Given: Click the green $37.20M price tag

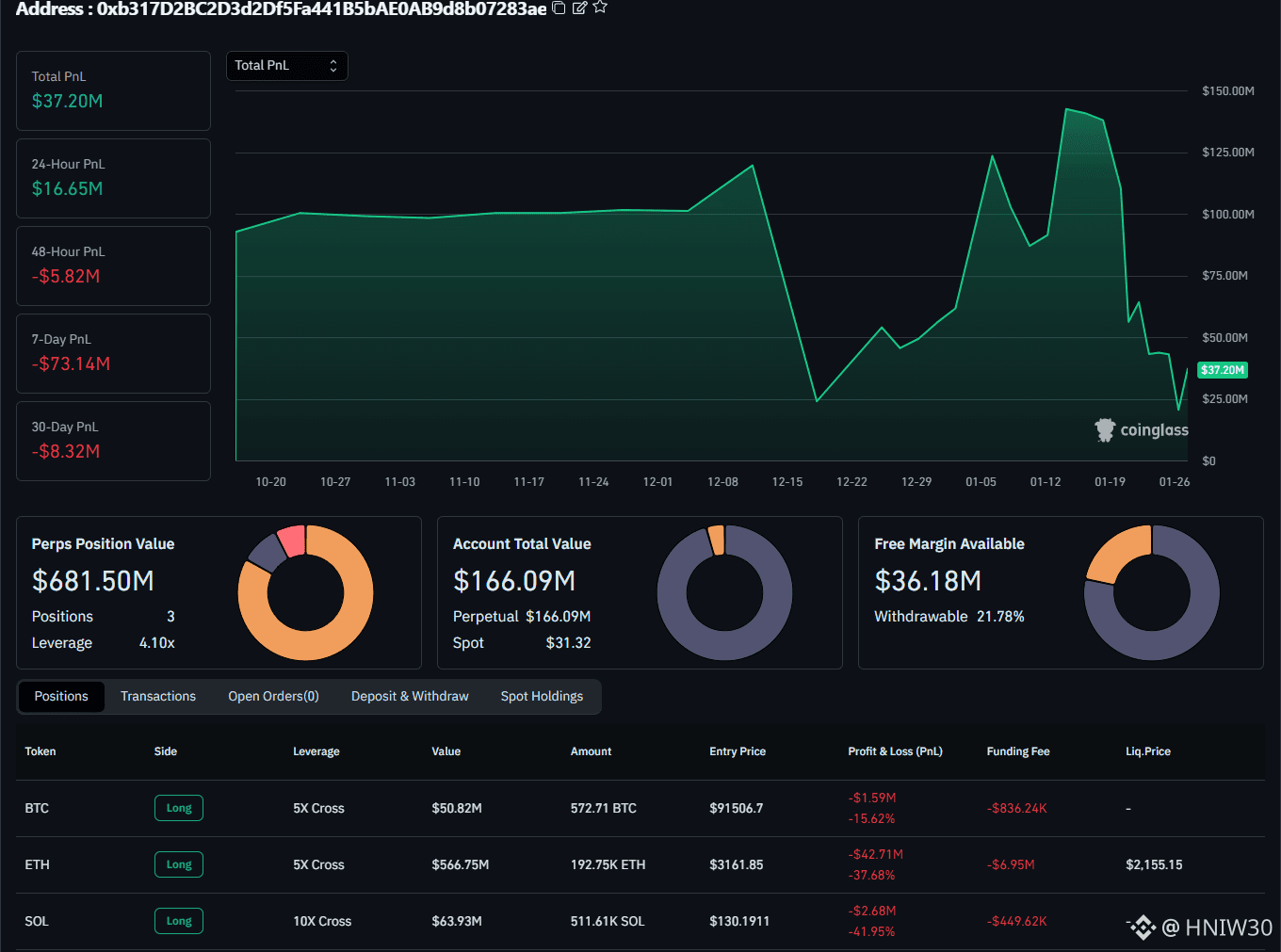Looking at the screenshot, I should (x=1223, y=370).
